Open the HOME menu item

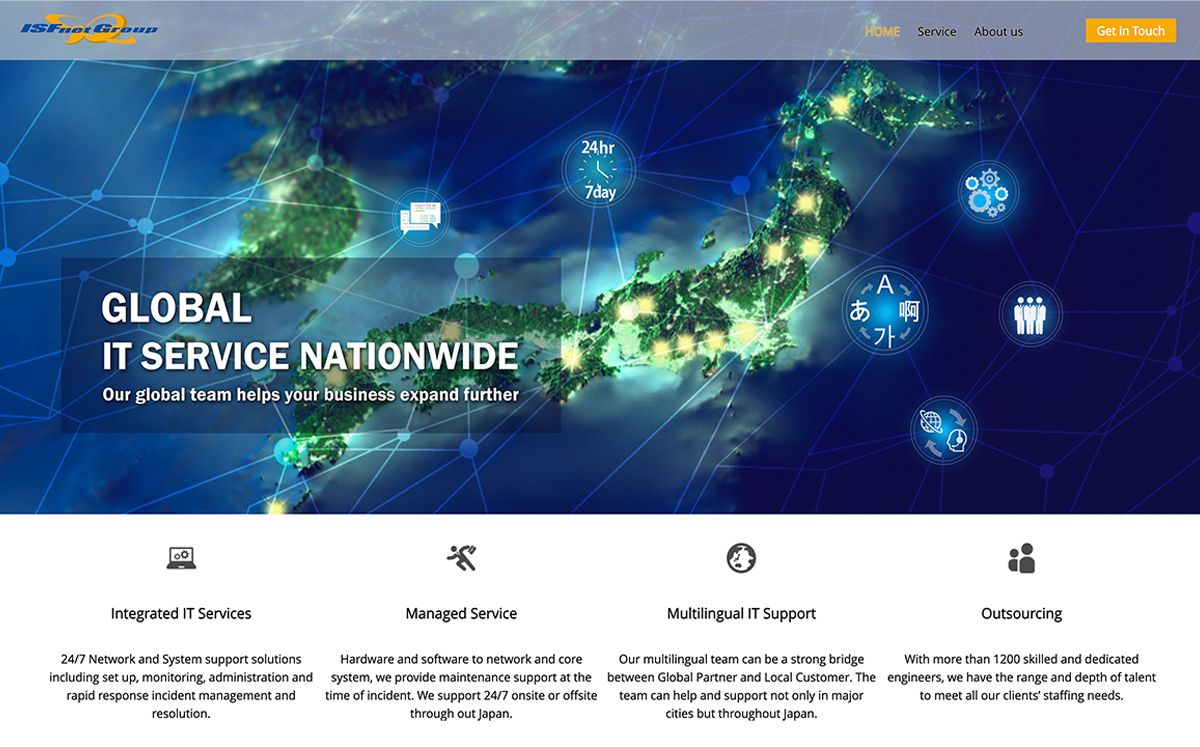[882, 31]
